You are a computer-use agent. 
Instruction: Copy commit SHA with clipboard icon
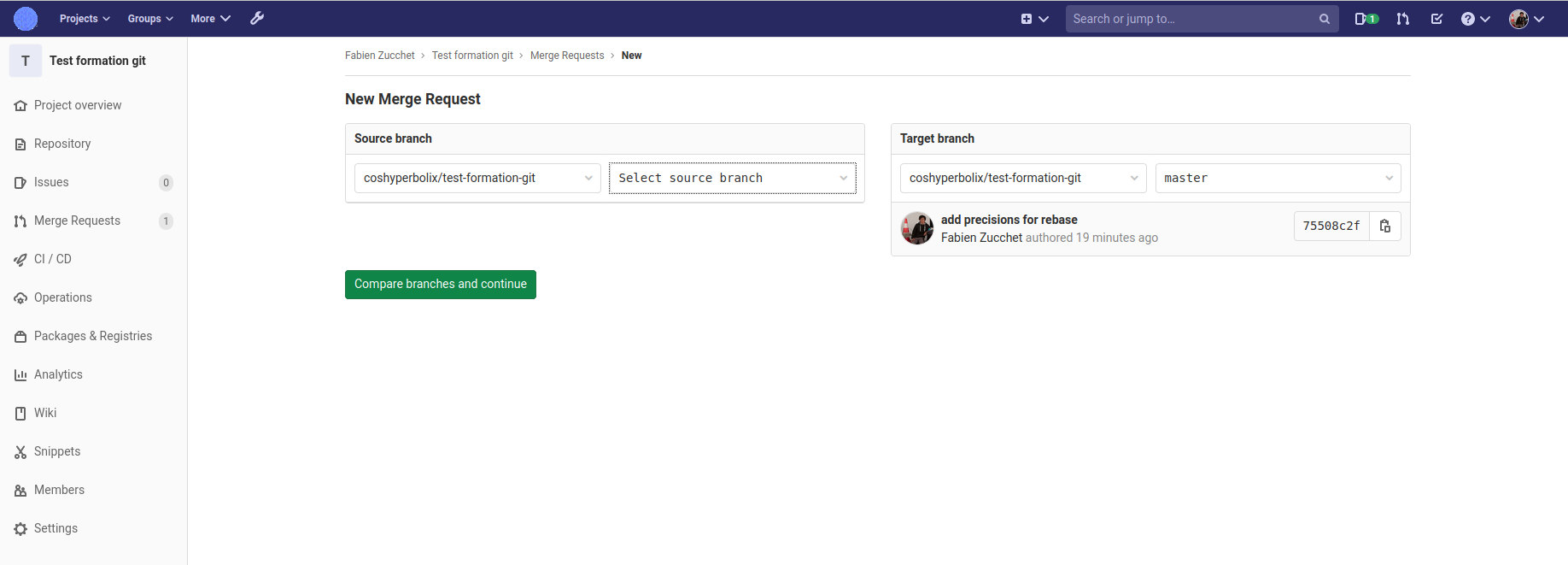pyautogui.click(x=1385, y=226)
